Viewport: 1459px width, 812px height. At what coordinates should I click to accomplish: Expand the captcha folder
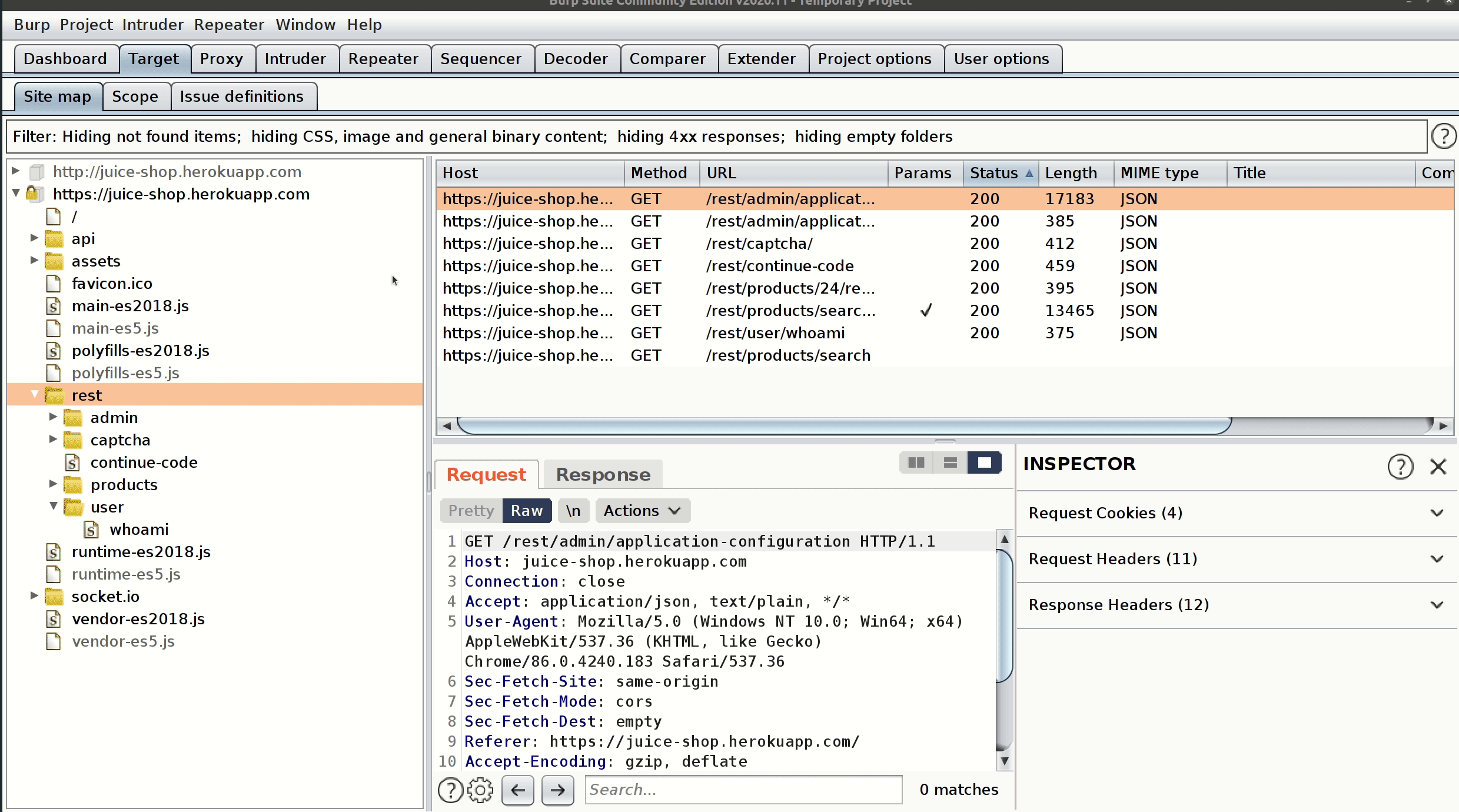click(x=53, y=440)
